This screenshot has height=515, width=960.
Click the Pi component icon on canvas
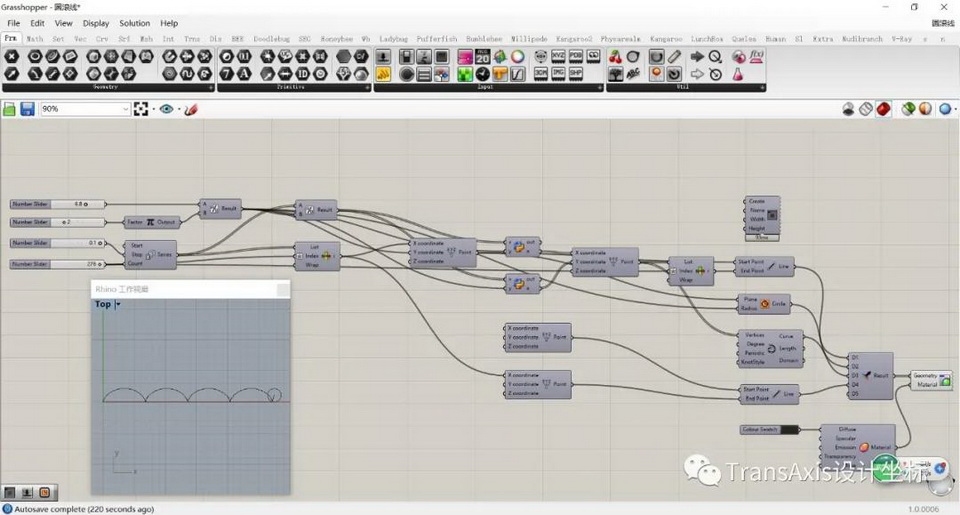[150, 222]
